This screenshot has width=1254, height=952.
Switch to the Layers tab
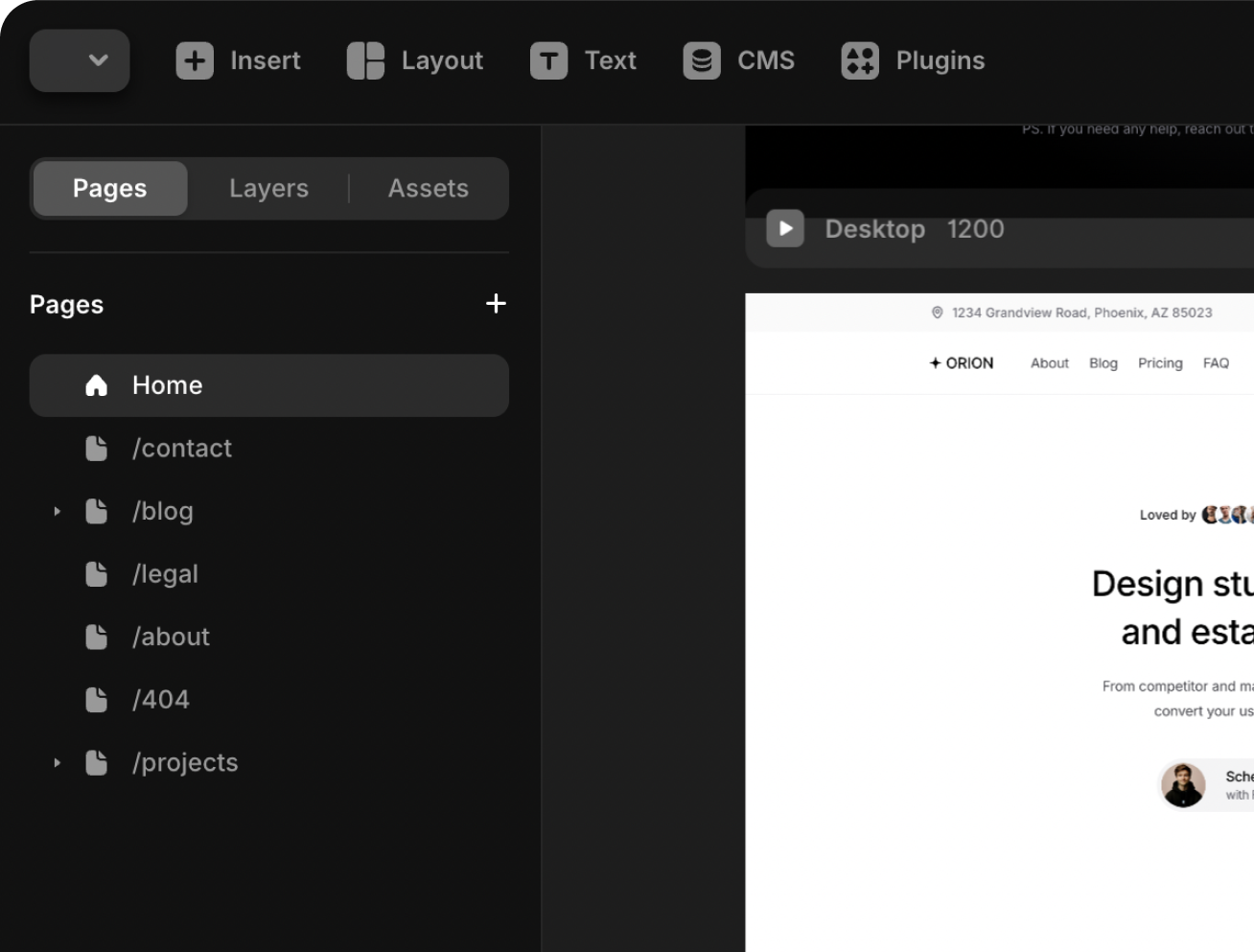[268, 188]
